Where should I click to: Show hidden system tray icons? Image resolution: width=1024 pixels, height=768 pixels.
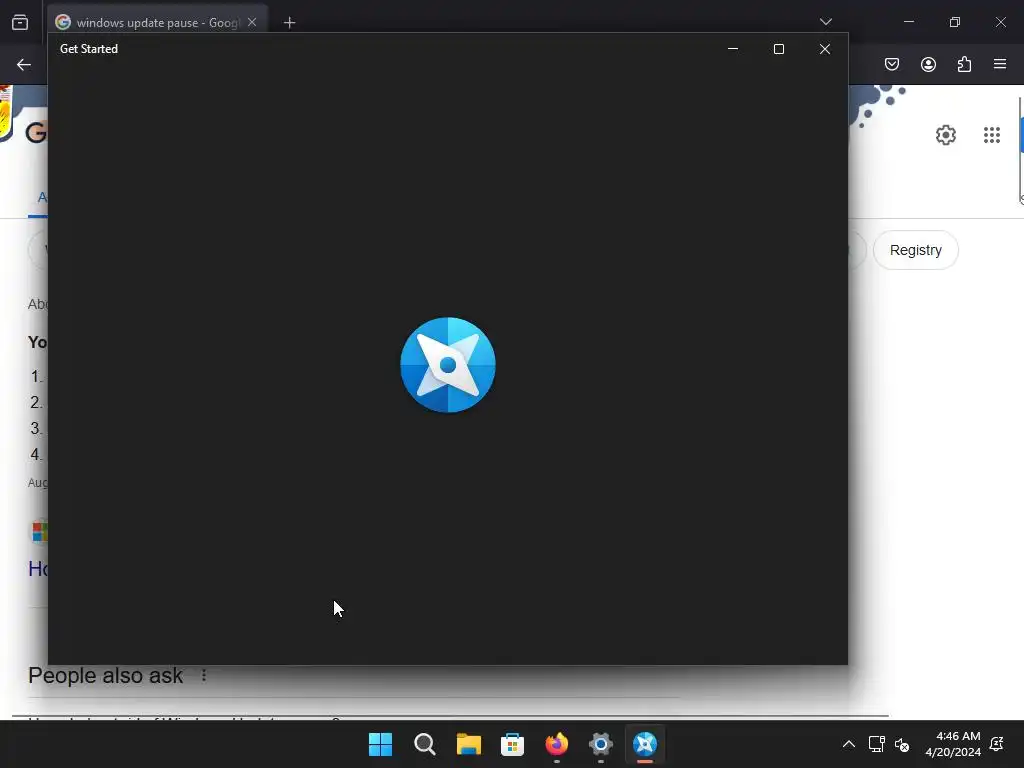pos(848,744)
